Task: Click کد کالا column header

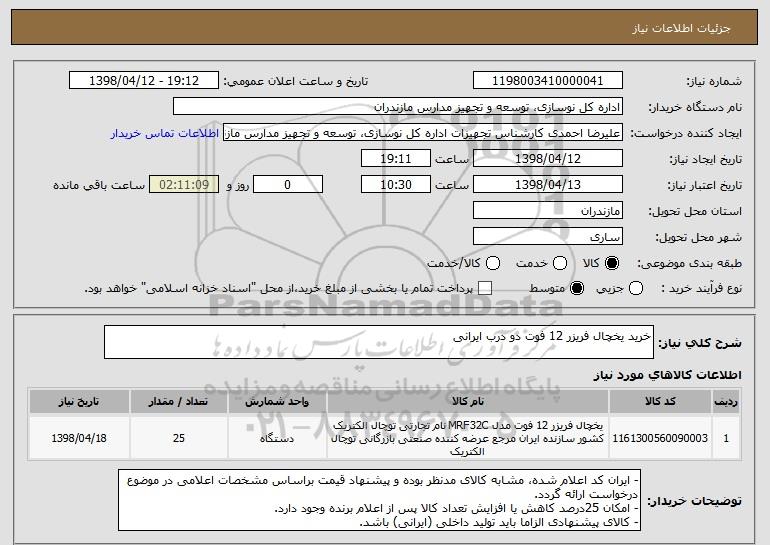Action: pyautogui.click(x=660, y=402)
